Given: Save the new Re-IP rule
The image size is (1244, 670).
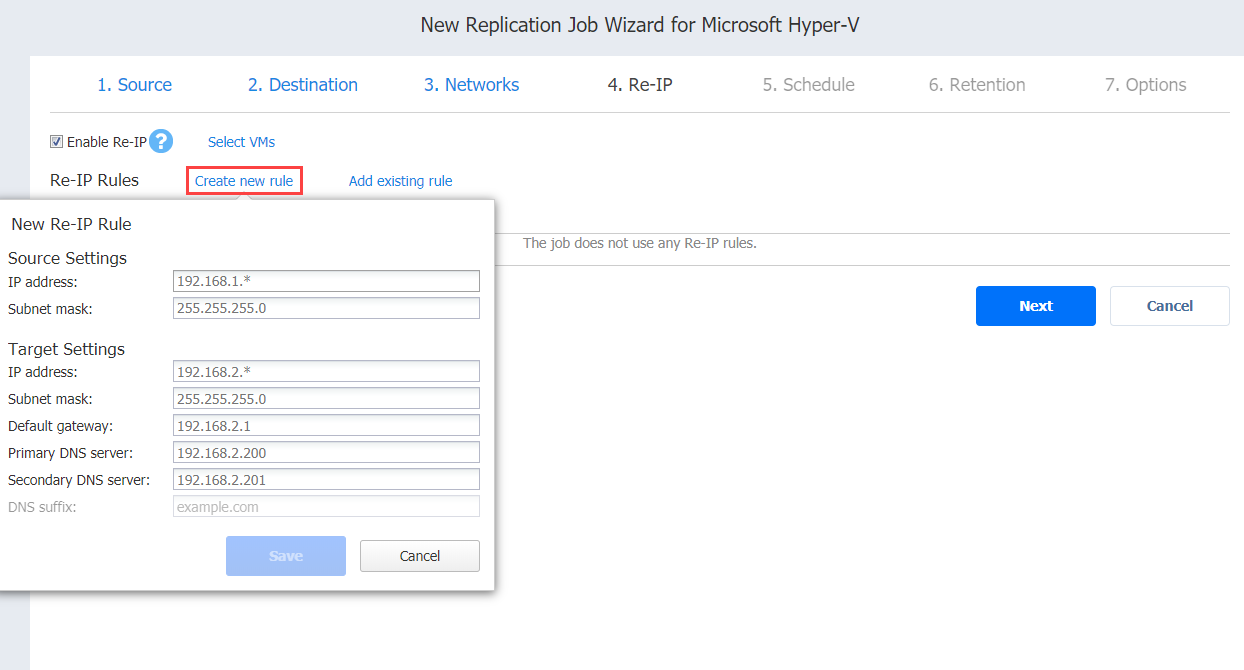Looking at the screenshot, I should [286, 556].
